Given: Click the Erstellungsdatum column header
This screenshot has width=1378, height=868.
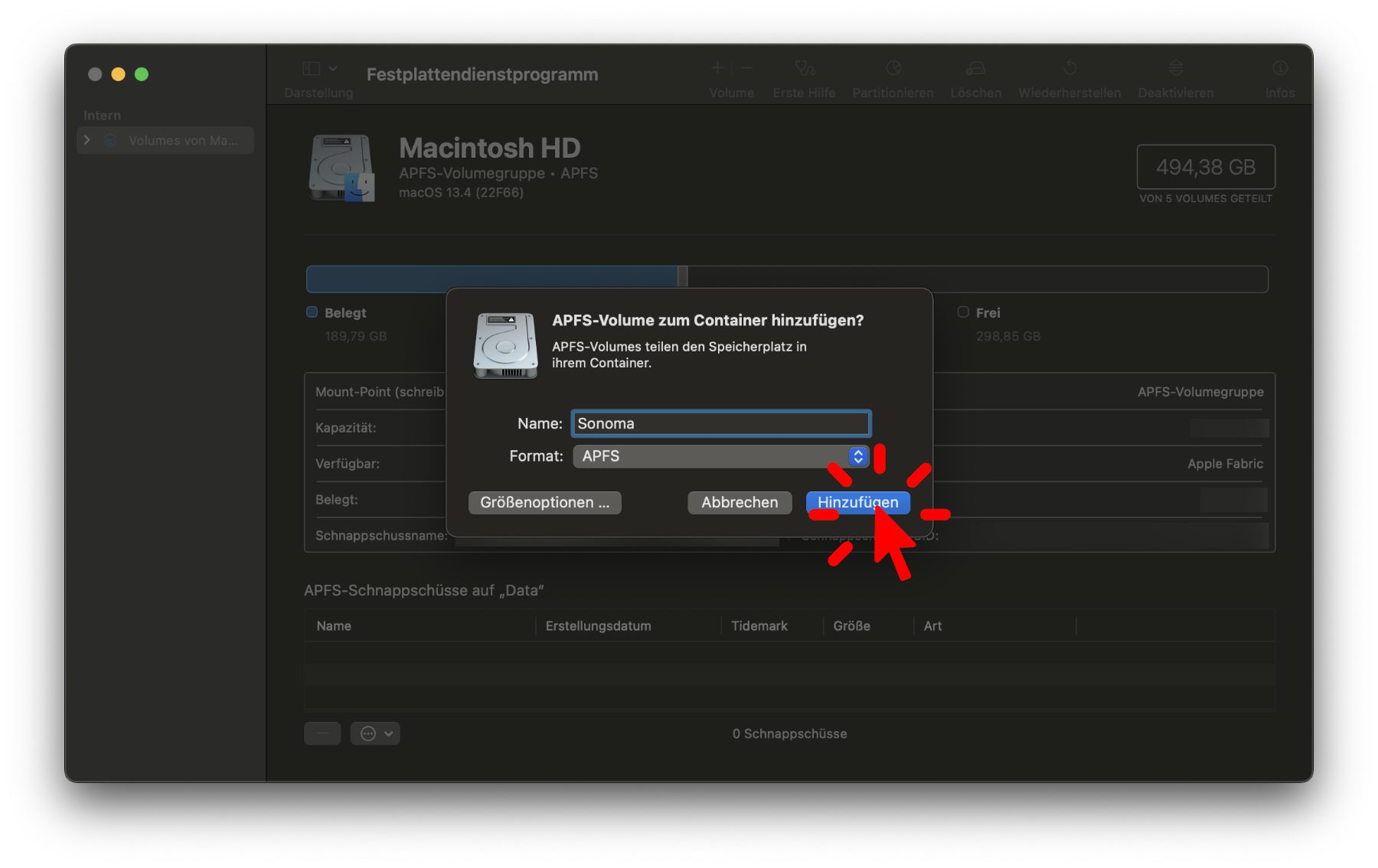Looking at the screenshot, I should click(598, 626).
